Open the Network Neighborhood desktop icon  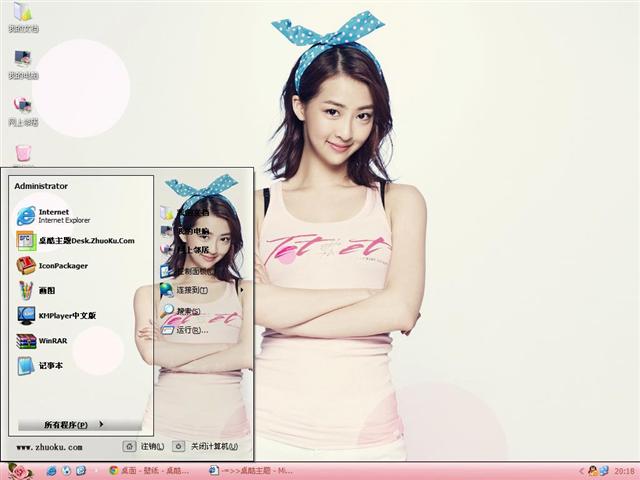(23, 111)
